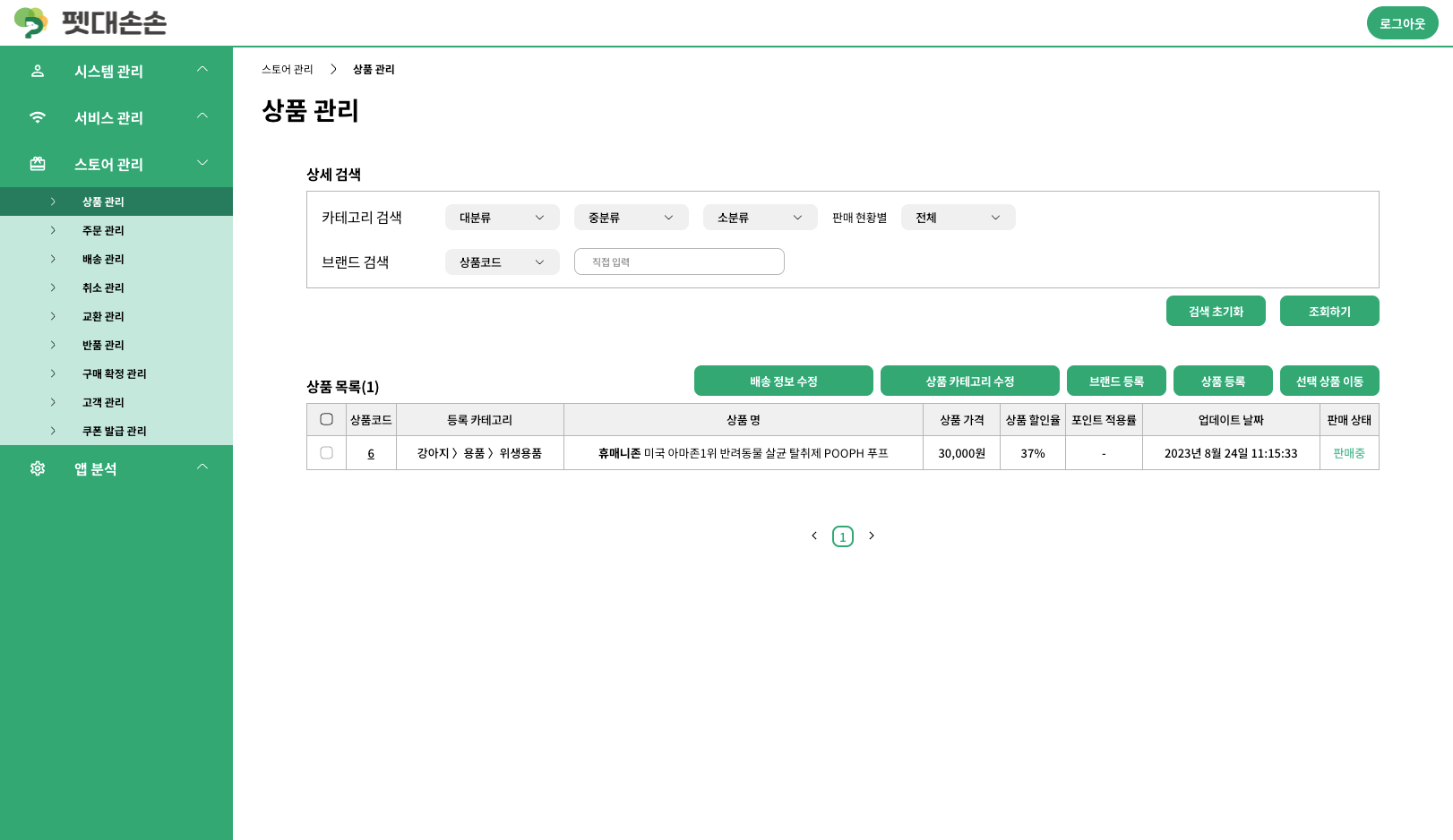Click the 30,000원 price cell
1453x840 pixels.
click(x=961, y=453)
